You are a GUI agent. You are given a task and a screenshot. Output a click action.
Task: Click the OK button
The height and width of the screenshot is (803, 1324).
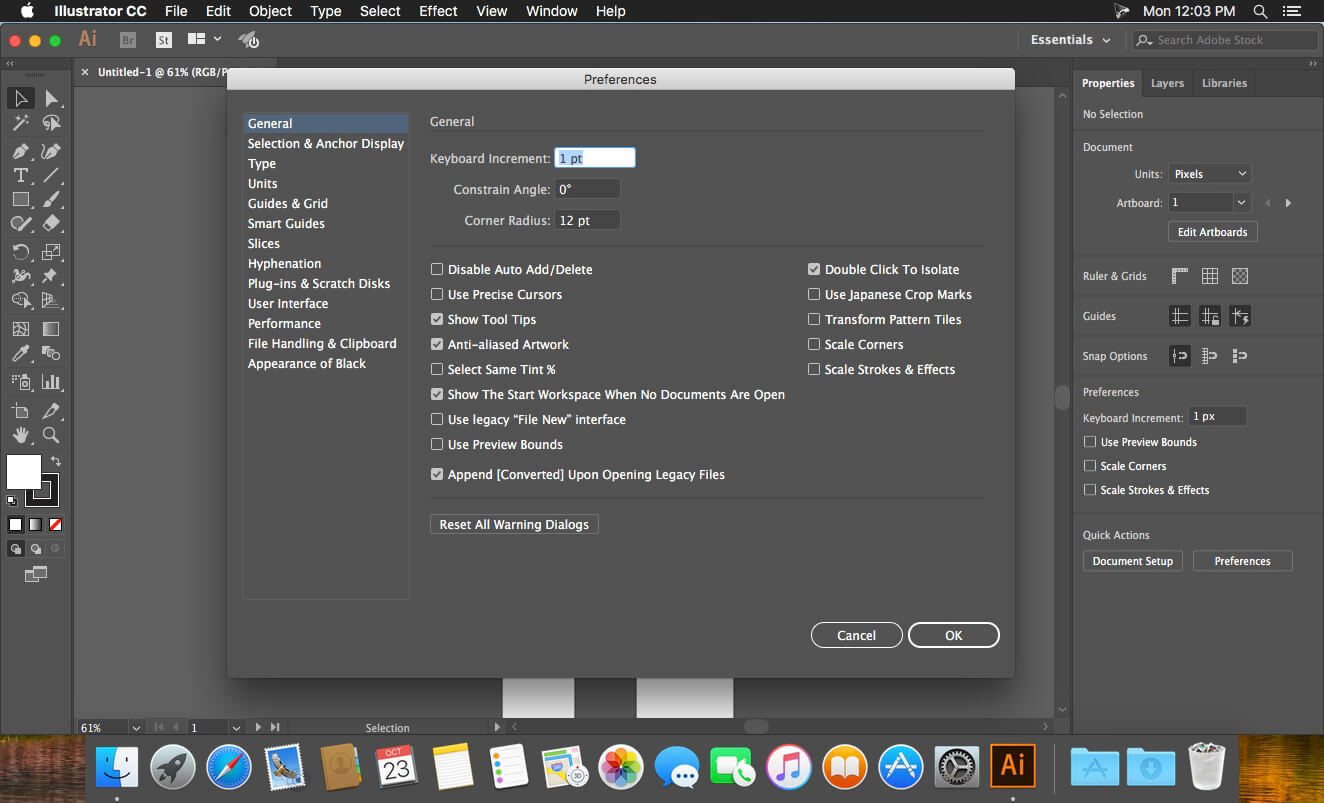pyautogui.click(x=954, y=635)
